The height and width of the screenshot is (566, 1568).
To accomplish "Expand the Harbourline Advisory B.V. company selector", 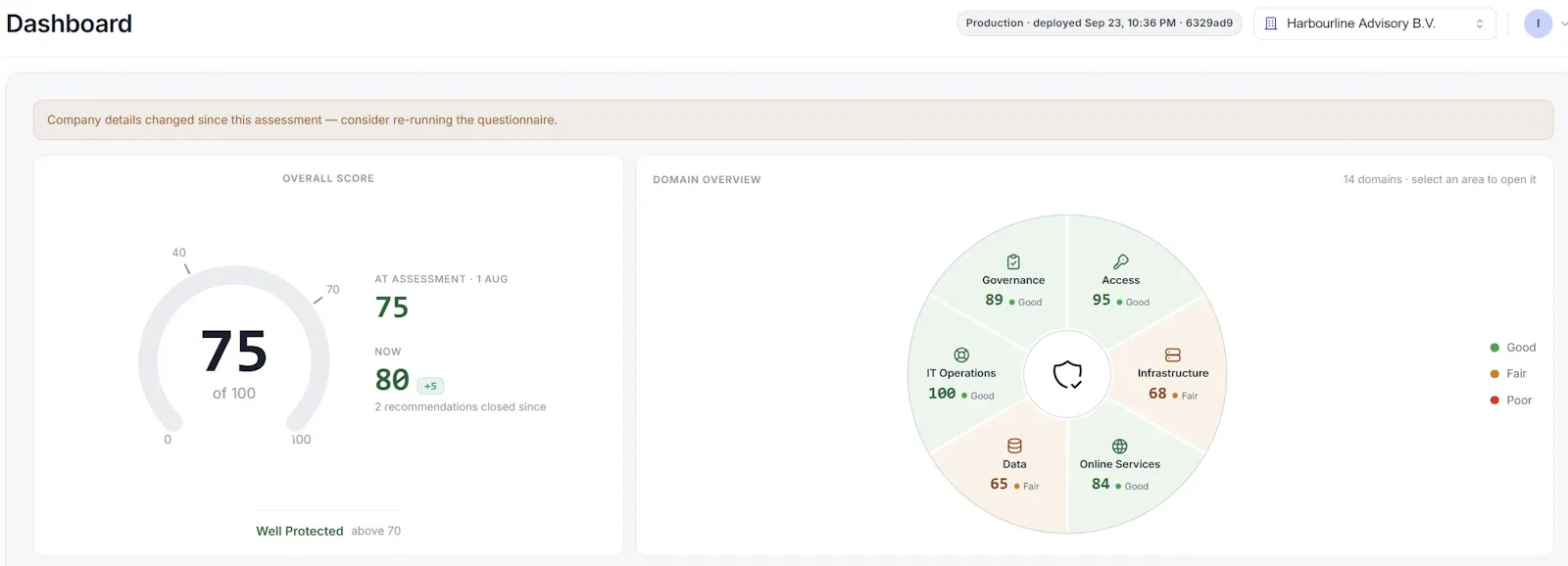I will pyautogui.click(x=1374, y=24).
